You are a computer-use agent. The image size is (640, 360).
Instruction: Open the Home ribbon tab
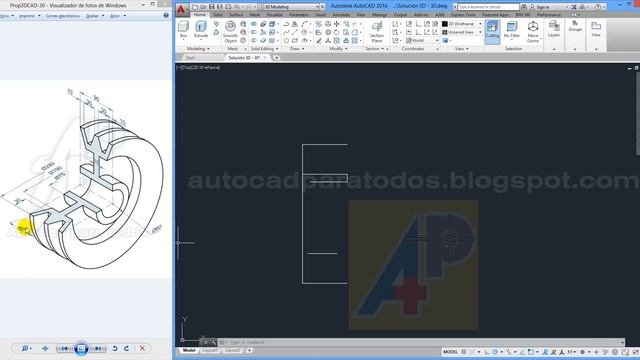(200, 15)
